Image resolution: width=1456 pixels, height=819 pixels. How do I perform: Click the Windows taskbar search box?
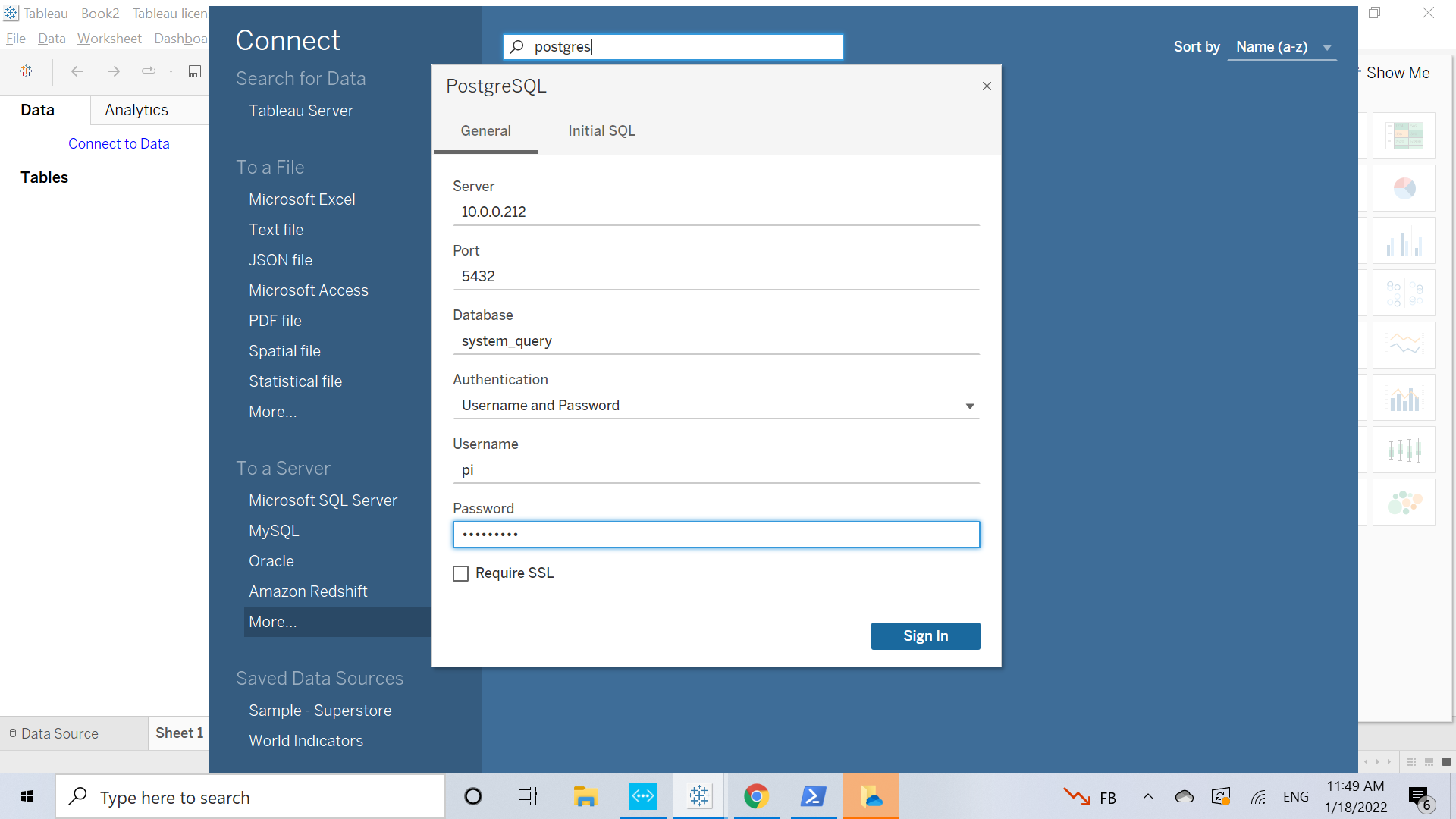pyautogui.click(x=250, y=797)
